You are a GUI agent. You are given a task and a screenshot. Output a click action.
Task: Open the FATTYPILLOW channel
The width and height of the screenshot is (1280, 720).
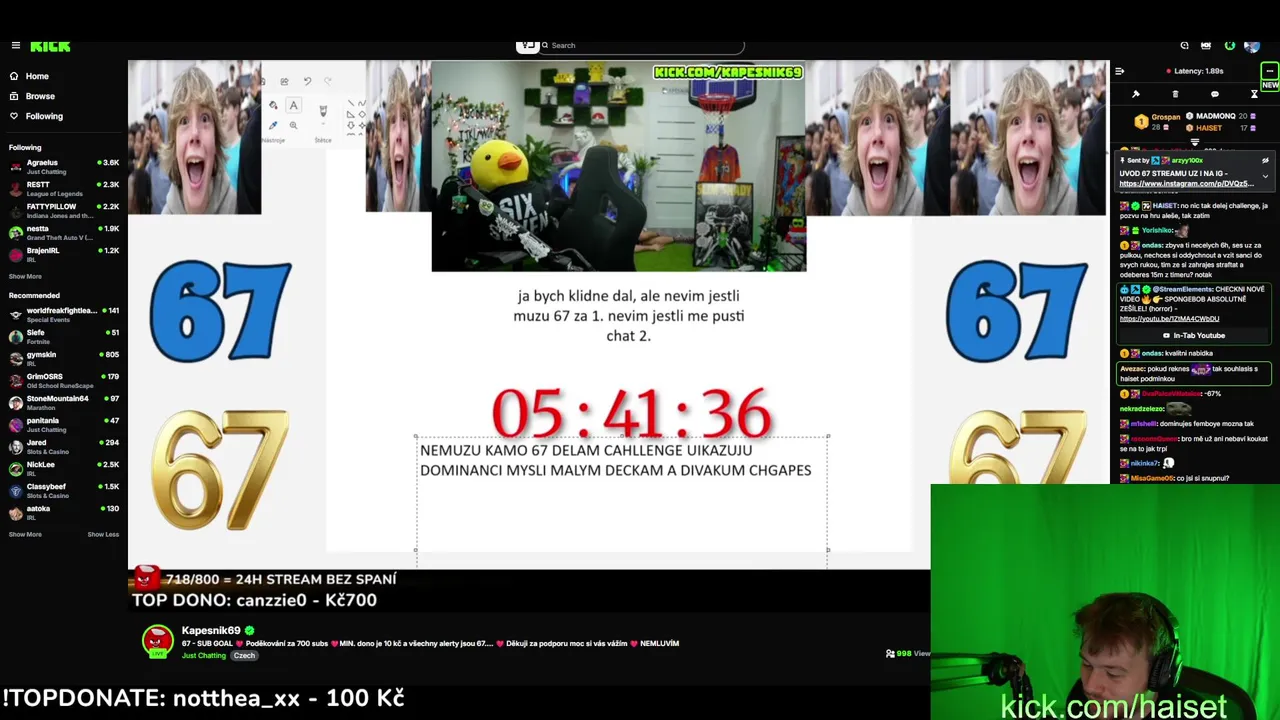(64, 210)
